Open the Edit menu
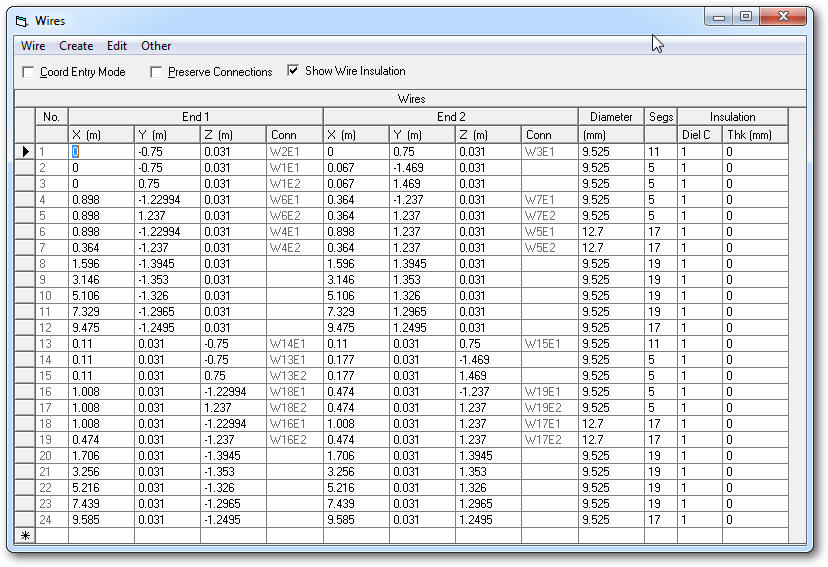Viewport: 828px width, 567px height. pyautogui.click(x=117, y=46)
